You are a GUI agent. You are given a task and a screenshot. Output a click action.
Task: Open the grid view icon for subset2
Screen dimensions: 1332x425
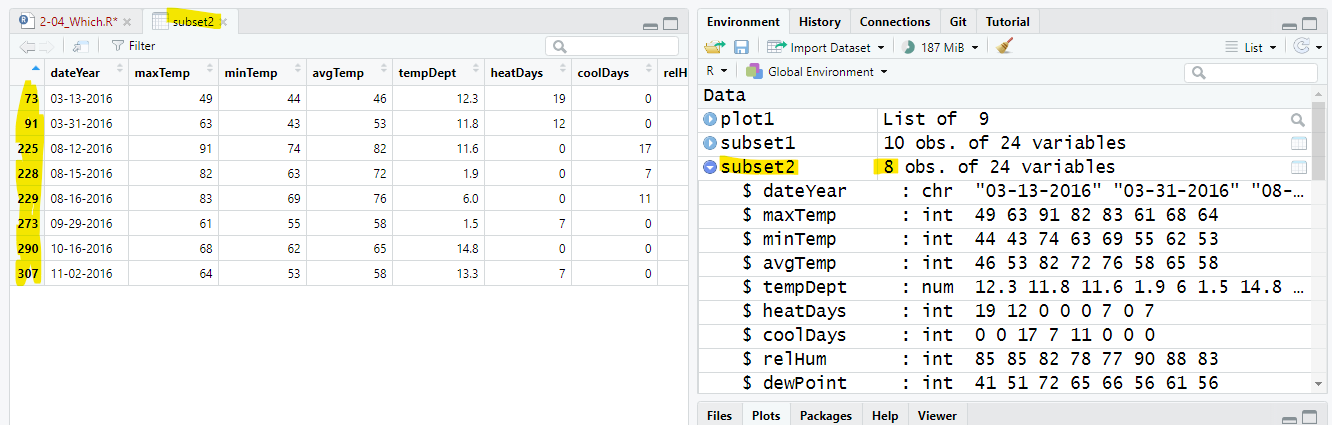[x=1298, y=167]
